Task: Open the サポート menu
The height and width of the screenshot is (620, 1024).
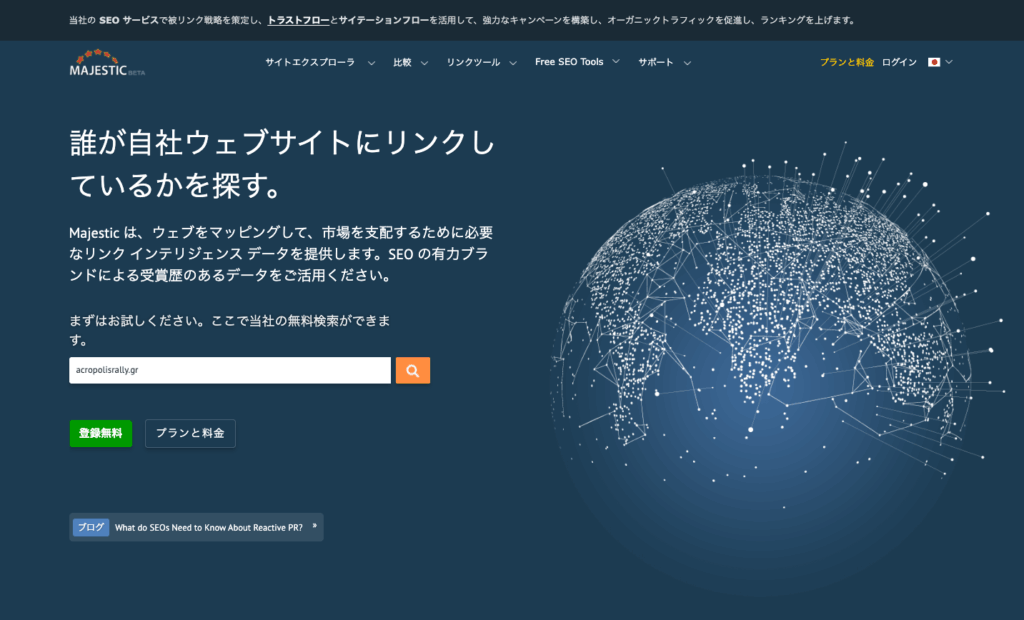Action: pyautogui.click(x=656, y=62)
